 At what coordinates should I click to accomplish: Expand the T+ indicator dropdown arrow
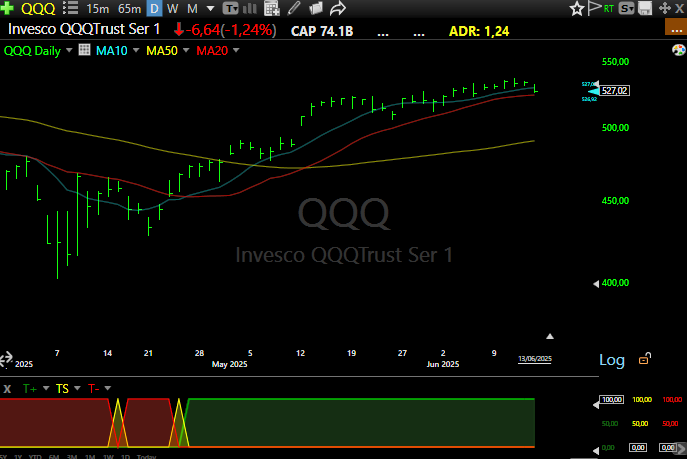click(46, 388)
